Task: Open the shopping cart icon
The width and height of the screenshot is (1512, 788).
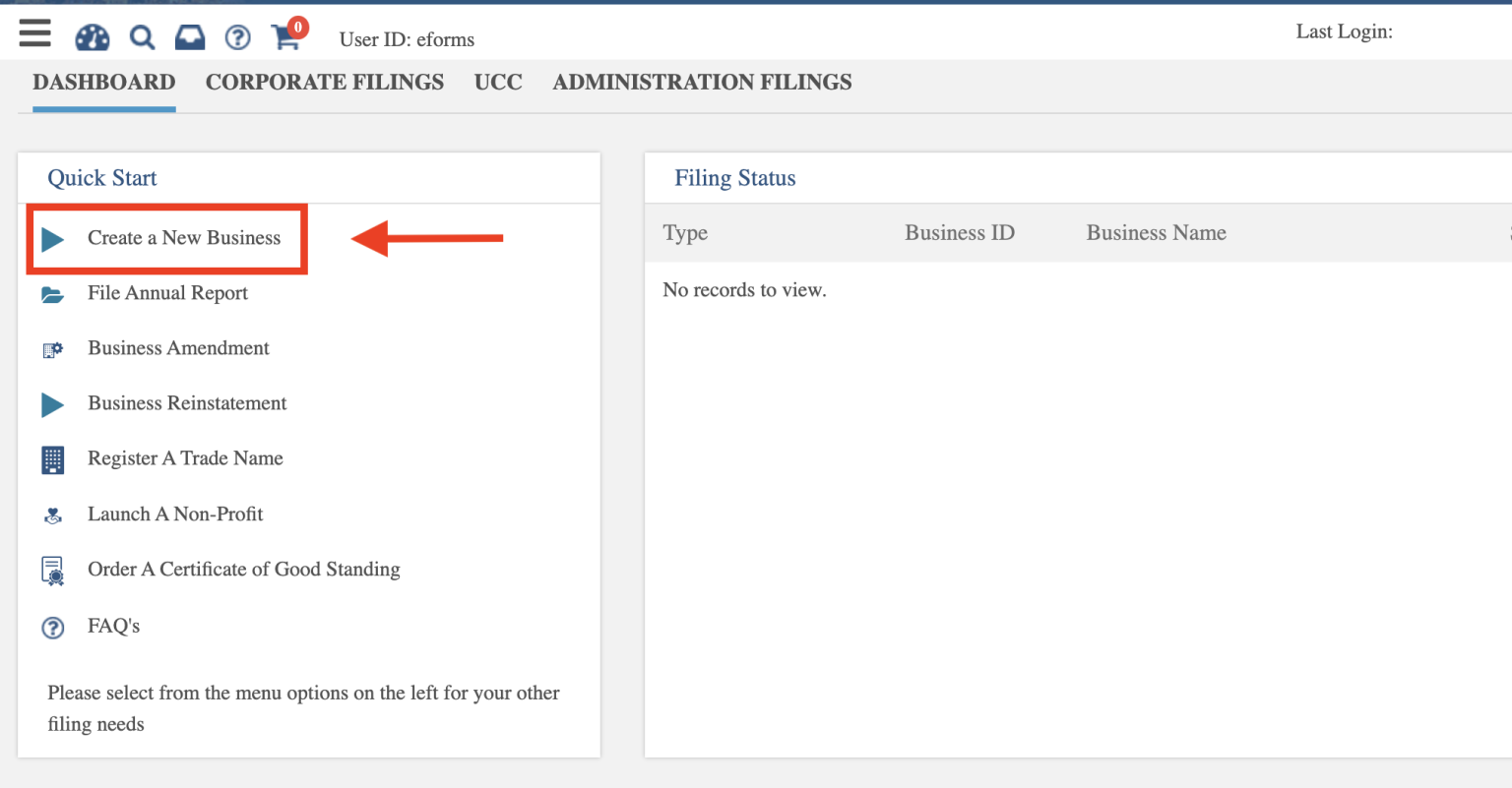Action: [x=286, y=38]
